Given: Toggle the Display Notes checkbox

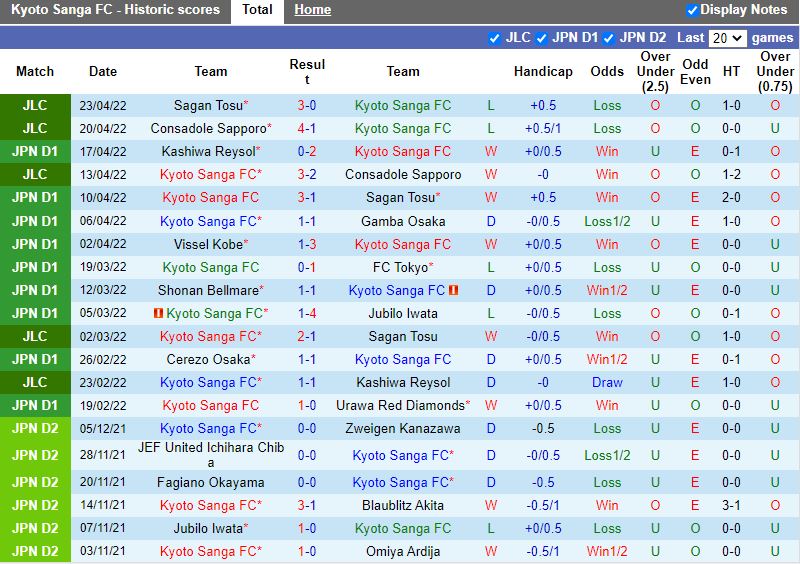Looking at the screenshot, I should [692, 10].
